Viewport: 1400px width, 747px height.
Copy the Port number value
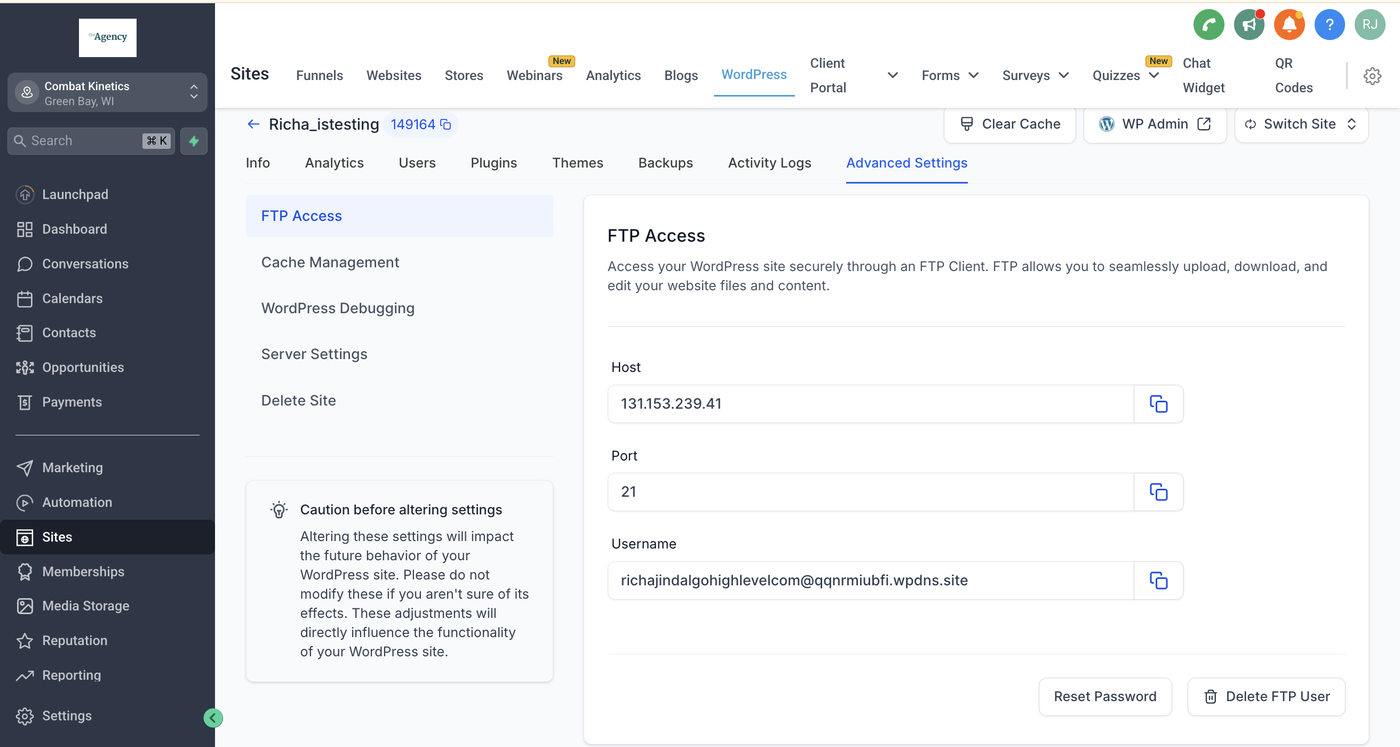[1158, 492]
